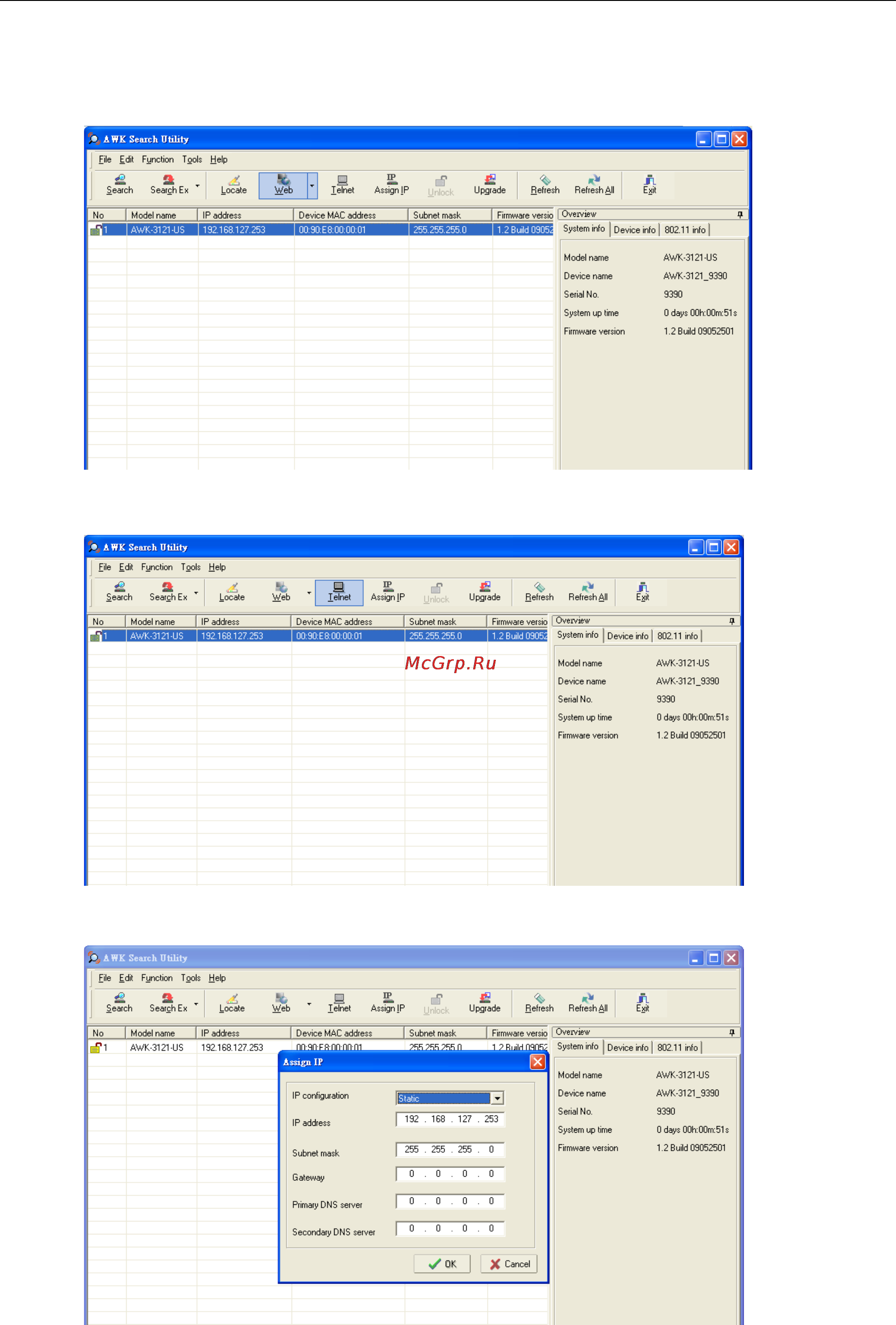
Task: Select AWK-3121-US row in top window
Action: 321,230
